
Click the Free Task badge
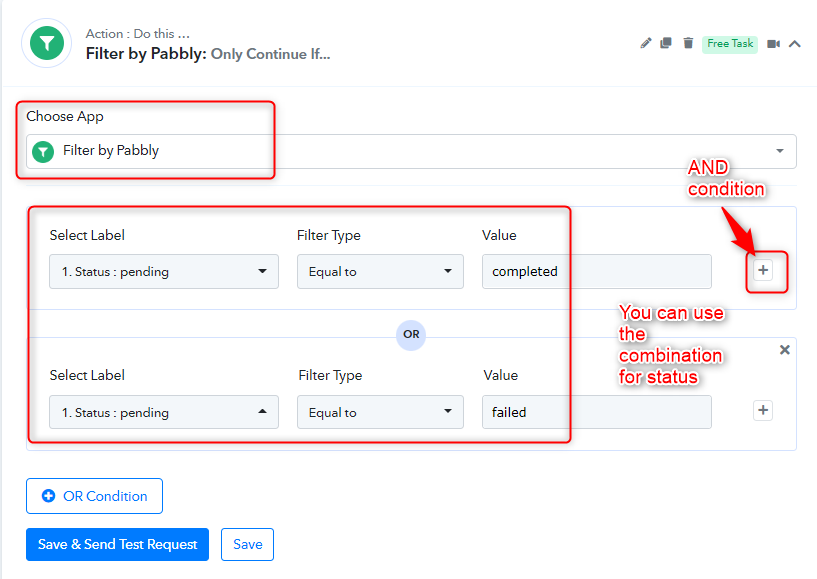point(730,44)
